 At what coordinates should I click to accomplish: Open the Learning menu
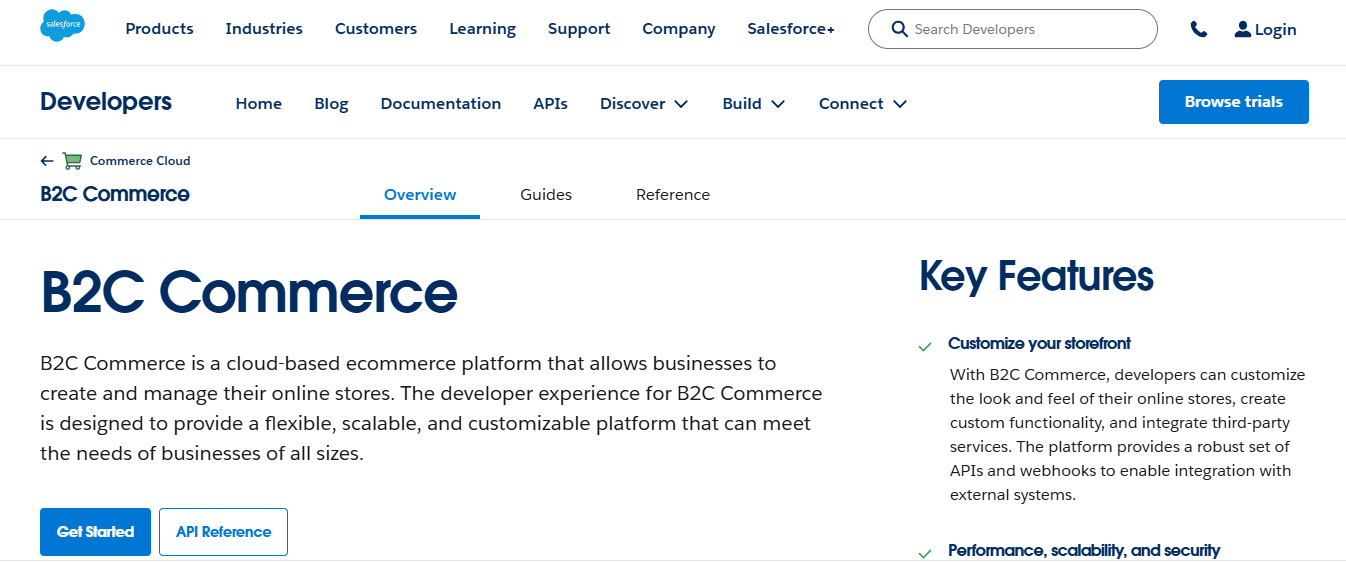coord(482,29)
